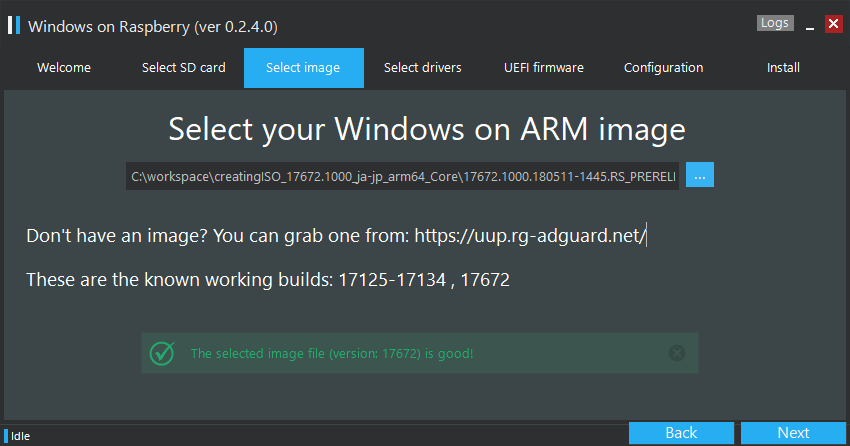Close the Windows on Raspberry window

click(833, 24)
